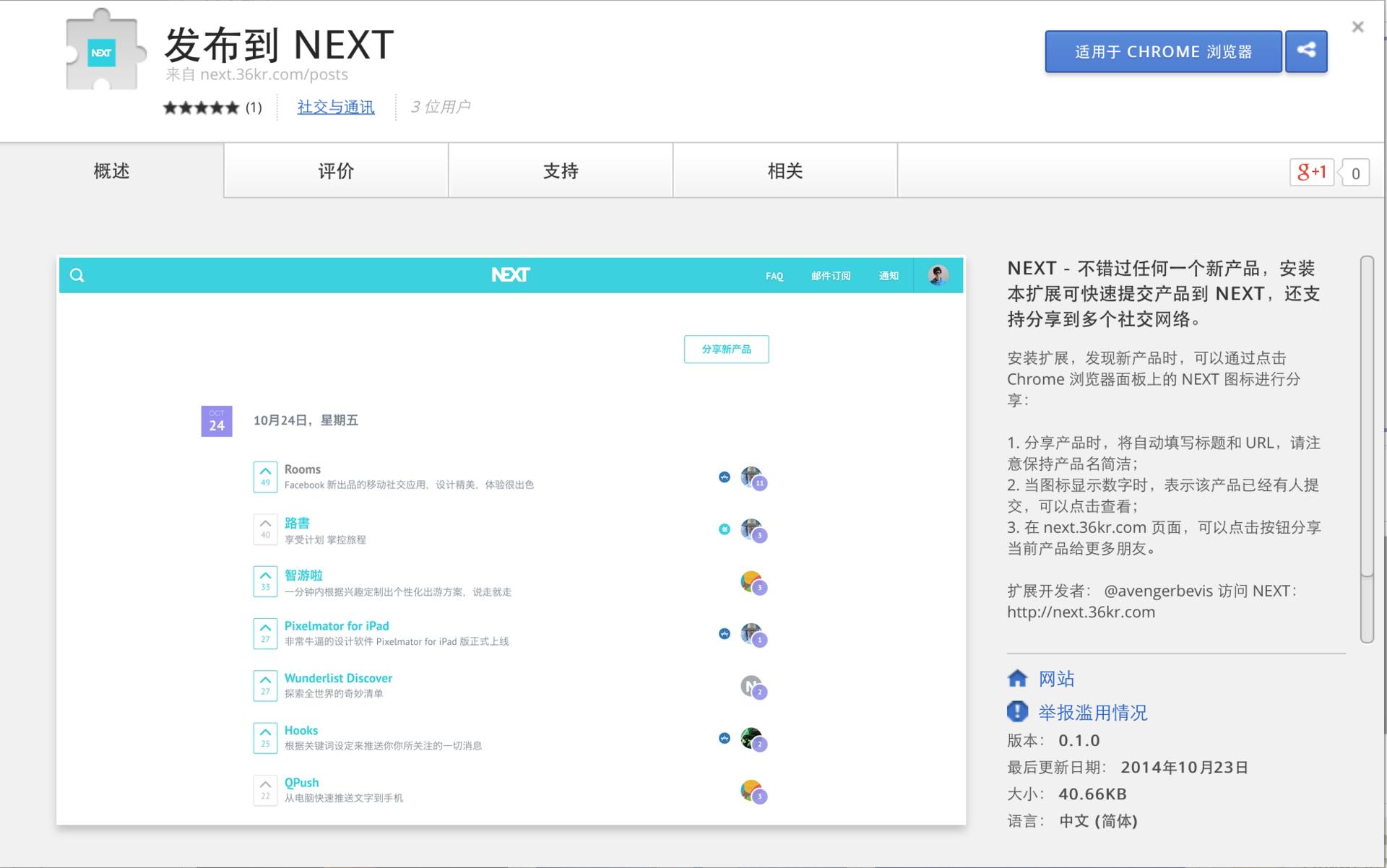Click the version number 0.1.0

[x=1079, y=740]
